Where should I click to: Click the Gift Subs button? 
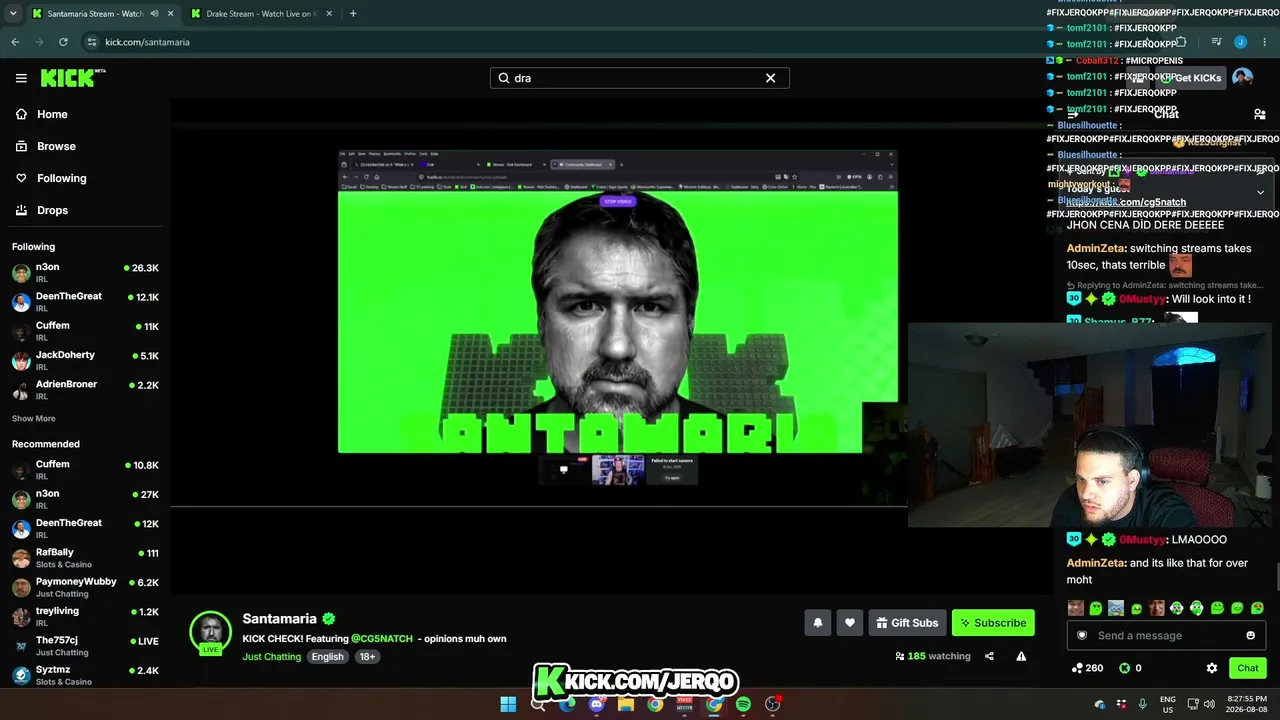click(907, 623)
